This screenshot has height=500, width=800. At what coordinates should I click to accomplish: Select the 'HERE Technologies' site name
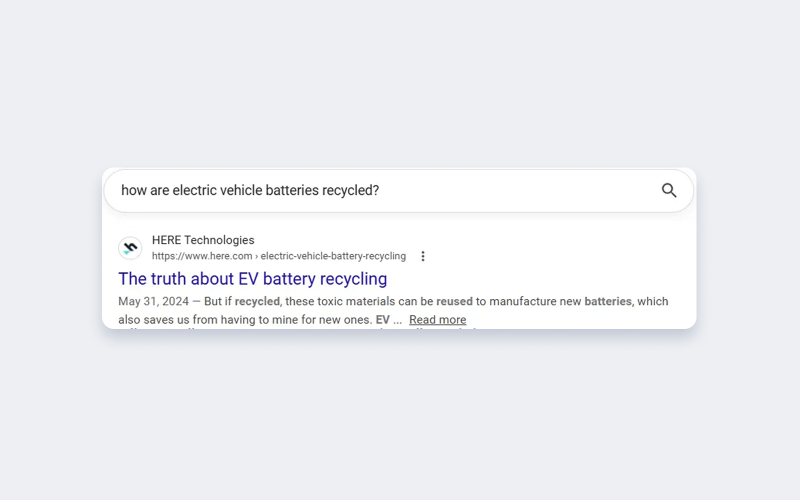203,240
